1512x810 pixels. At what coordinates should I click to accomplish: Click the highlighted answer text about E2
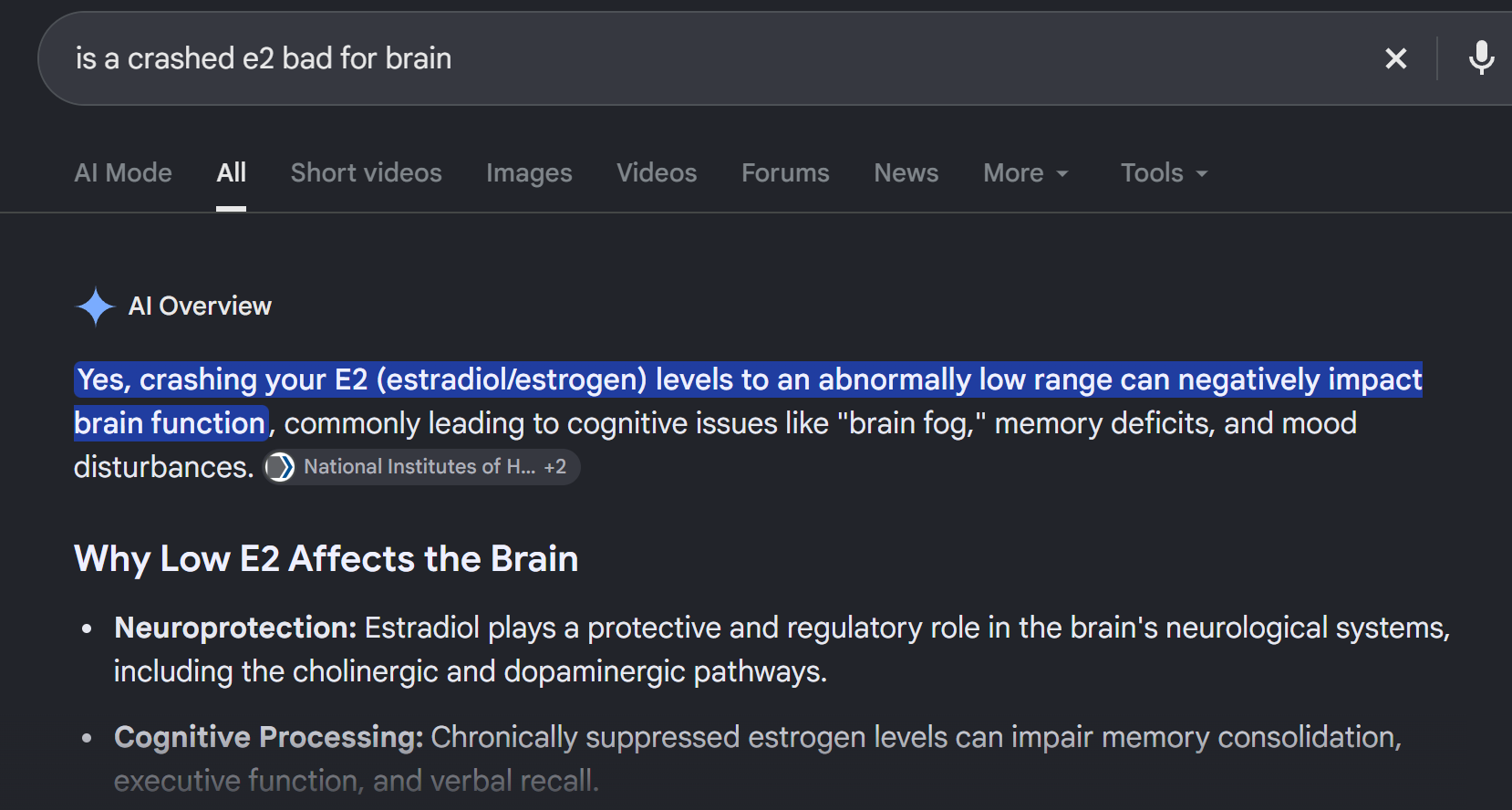click(748, 401)
